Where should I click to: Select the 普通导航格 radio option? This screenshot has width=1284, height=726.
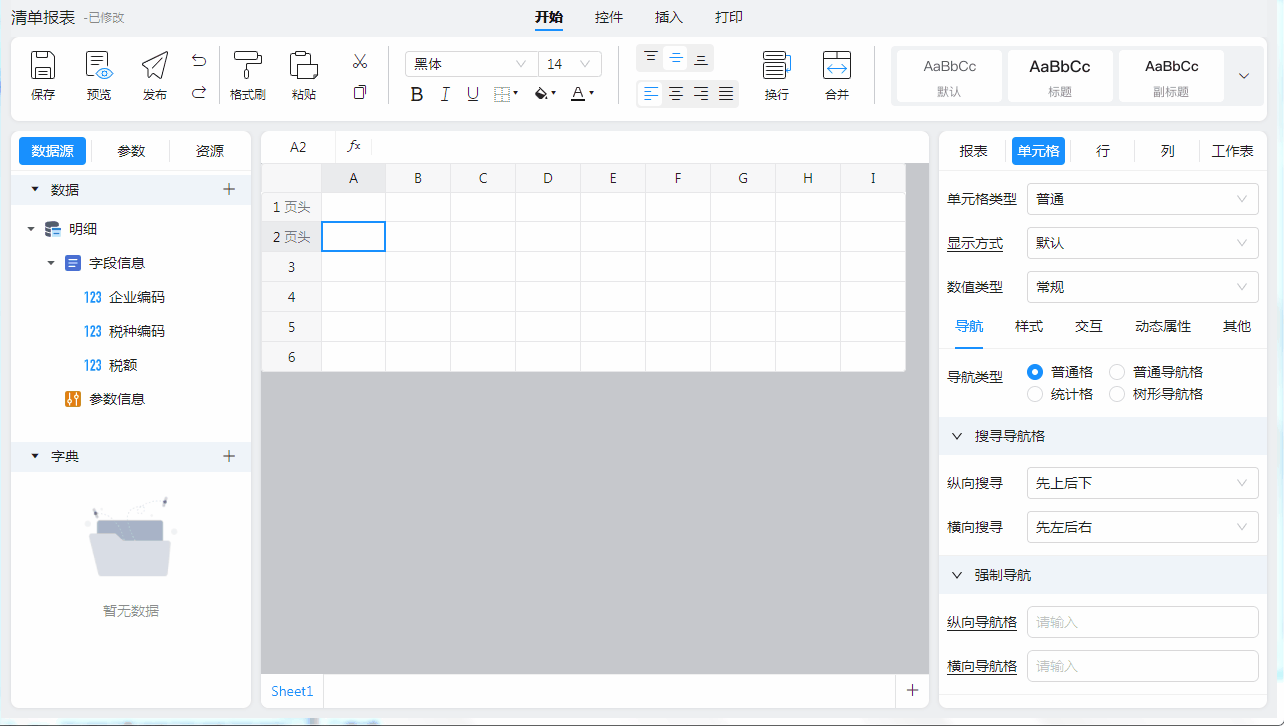(x=1117, y=372)
